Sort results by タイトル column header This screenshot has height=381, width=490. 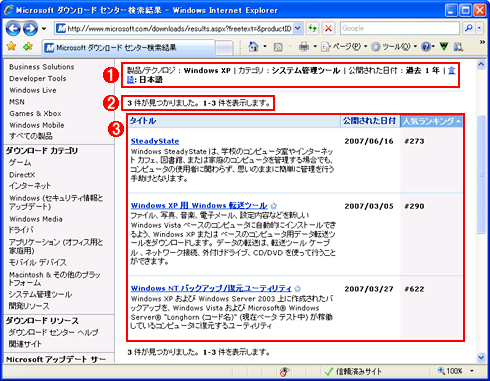coord(143,121)
